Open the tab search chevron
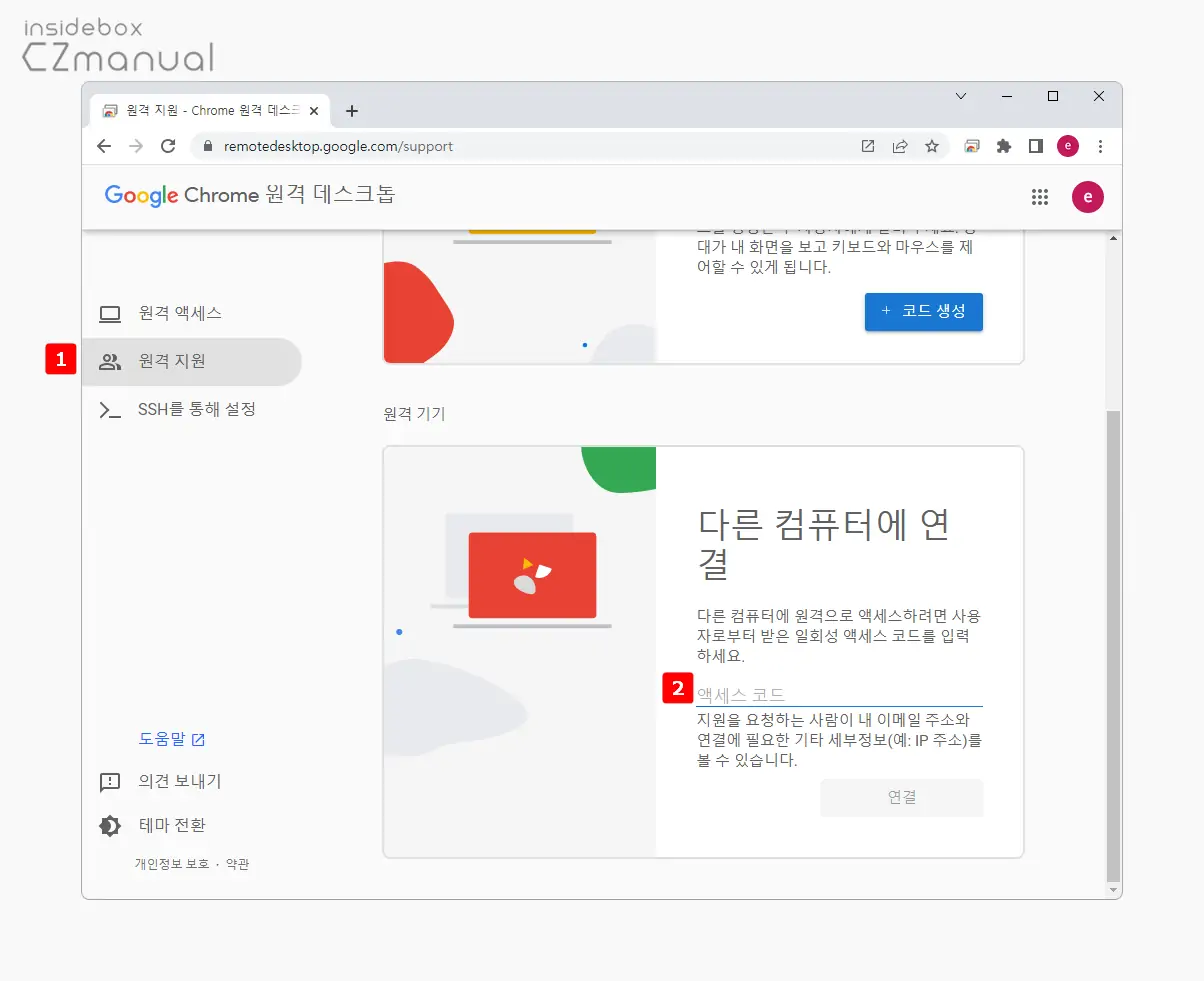This screenshot has width=1204, height=981. (961, 96)
